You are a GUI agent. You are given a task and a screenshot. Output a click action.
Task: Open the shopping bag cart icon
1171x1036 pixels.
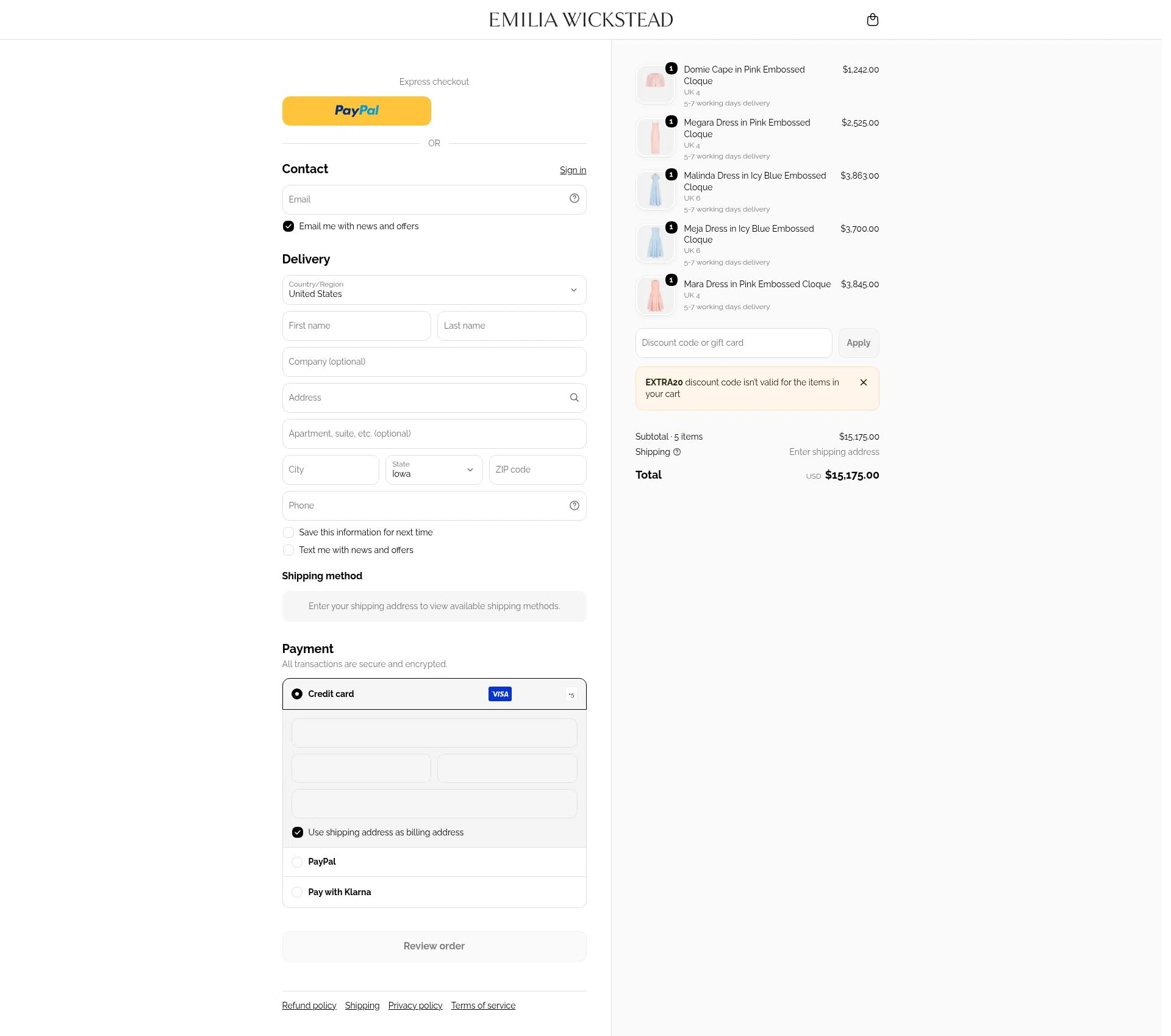873,20
